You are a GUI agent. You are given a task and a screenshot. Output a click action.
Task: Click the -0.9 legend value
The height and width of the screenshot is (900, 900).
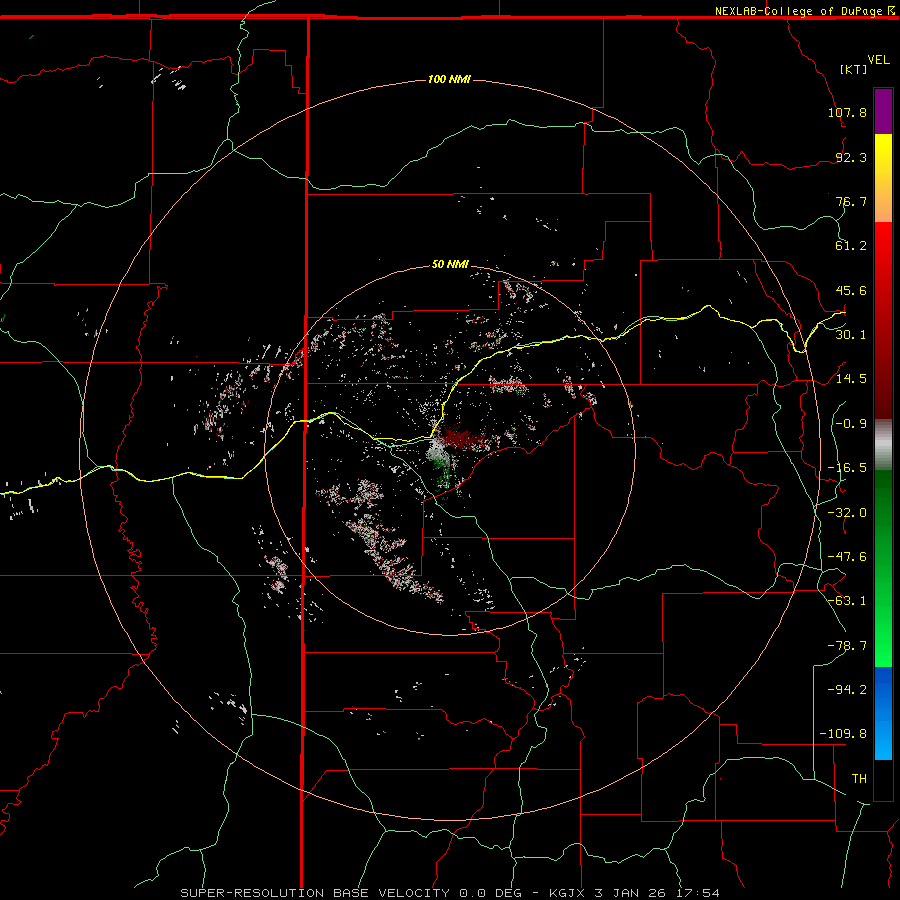pos(851,424)
